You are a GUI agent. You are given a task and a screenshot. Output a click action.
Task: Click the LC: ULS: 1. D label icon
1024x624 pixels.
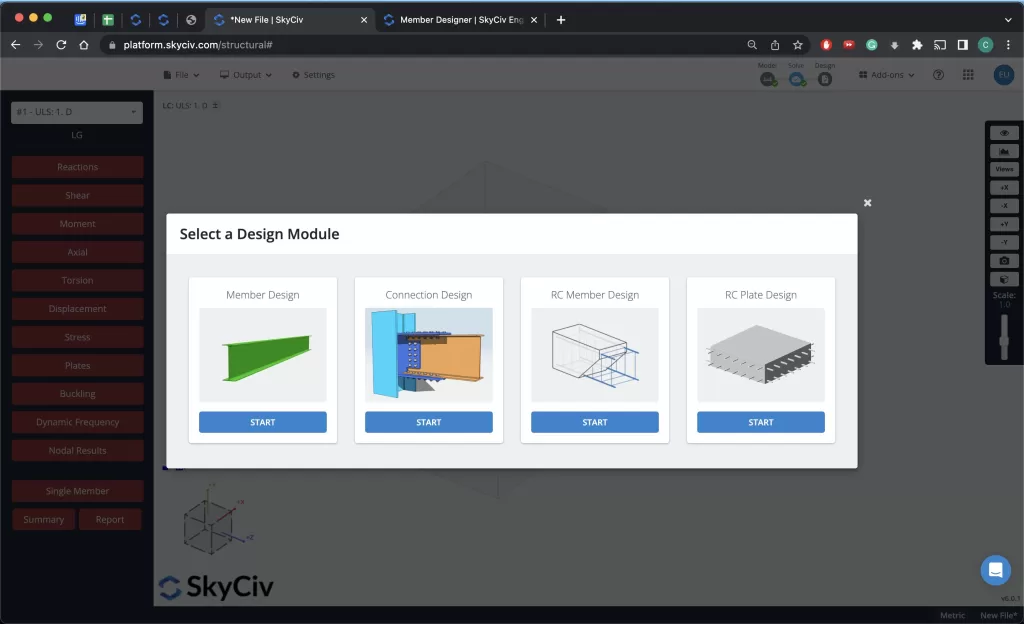click(215, 105)
